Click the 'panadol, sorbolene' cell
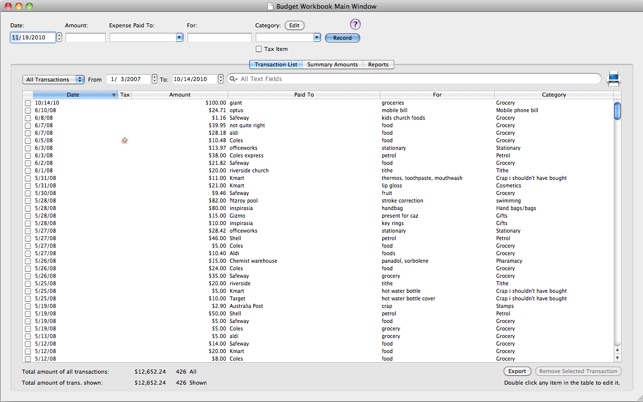 tap(405, 261)
